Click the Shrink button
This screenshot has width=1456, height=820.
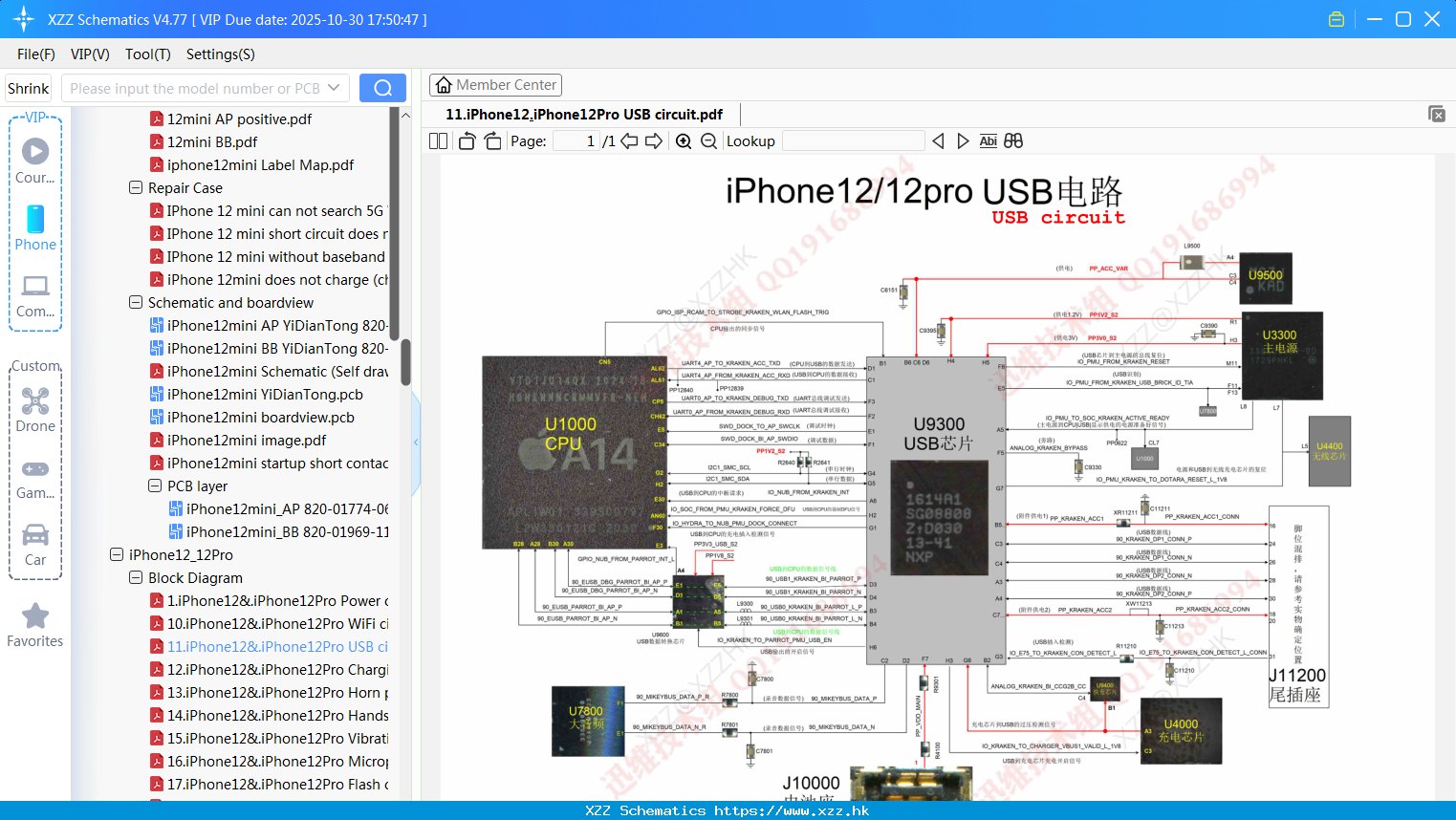click(x=28, y=88)
